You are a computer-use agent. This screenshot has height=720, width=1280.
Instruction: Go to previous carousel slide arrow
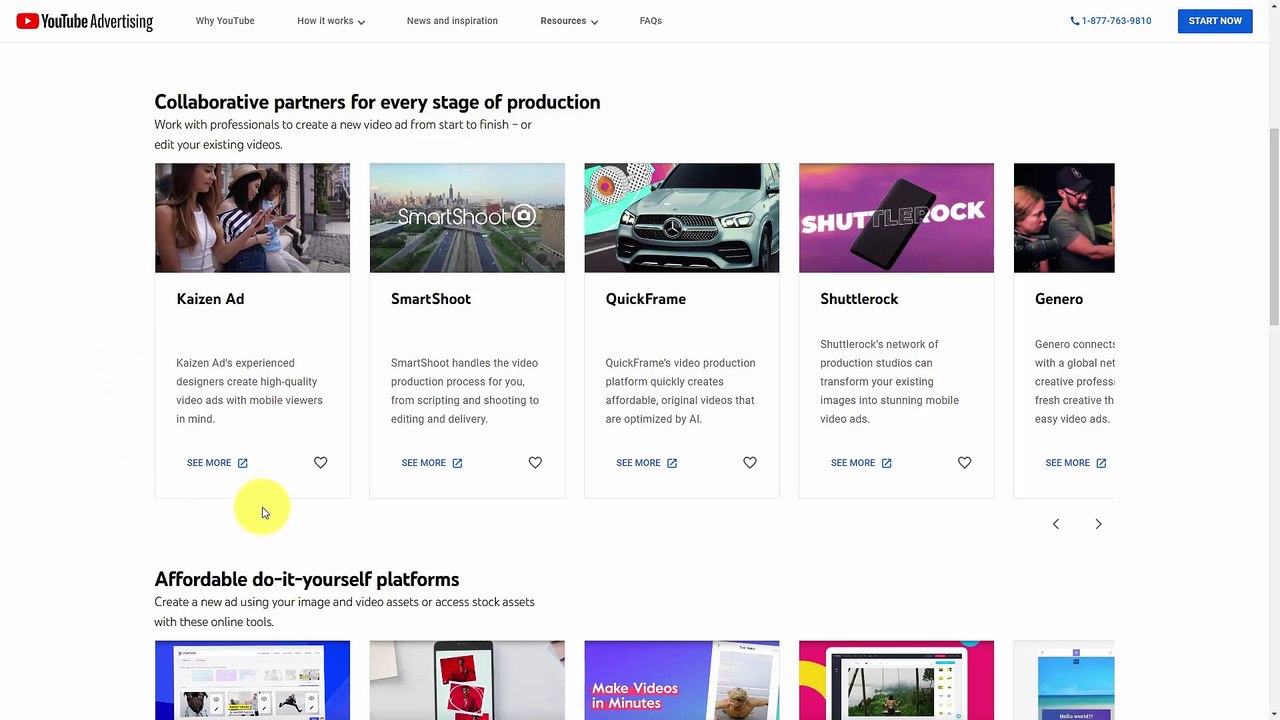(1055, 524)
